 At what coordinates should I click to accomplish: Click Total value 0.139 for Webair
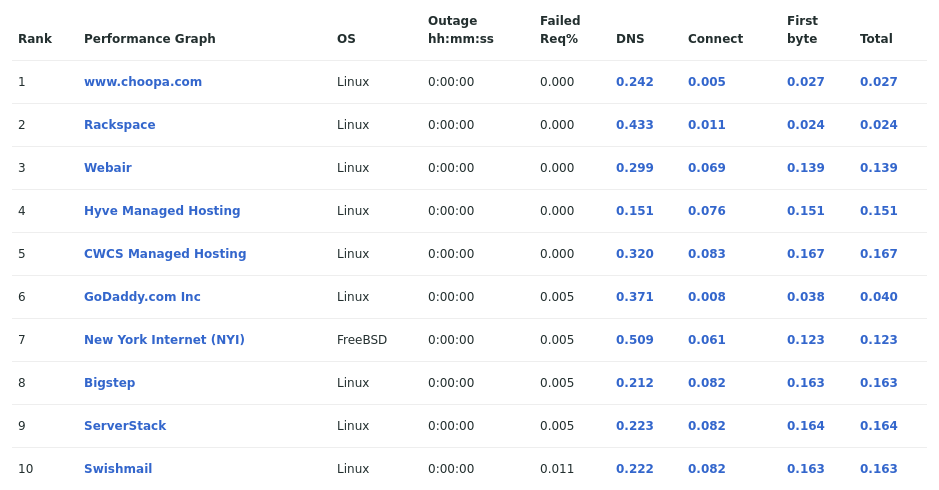coord(879,168)
